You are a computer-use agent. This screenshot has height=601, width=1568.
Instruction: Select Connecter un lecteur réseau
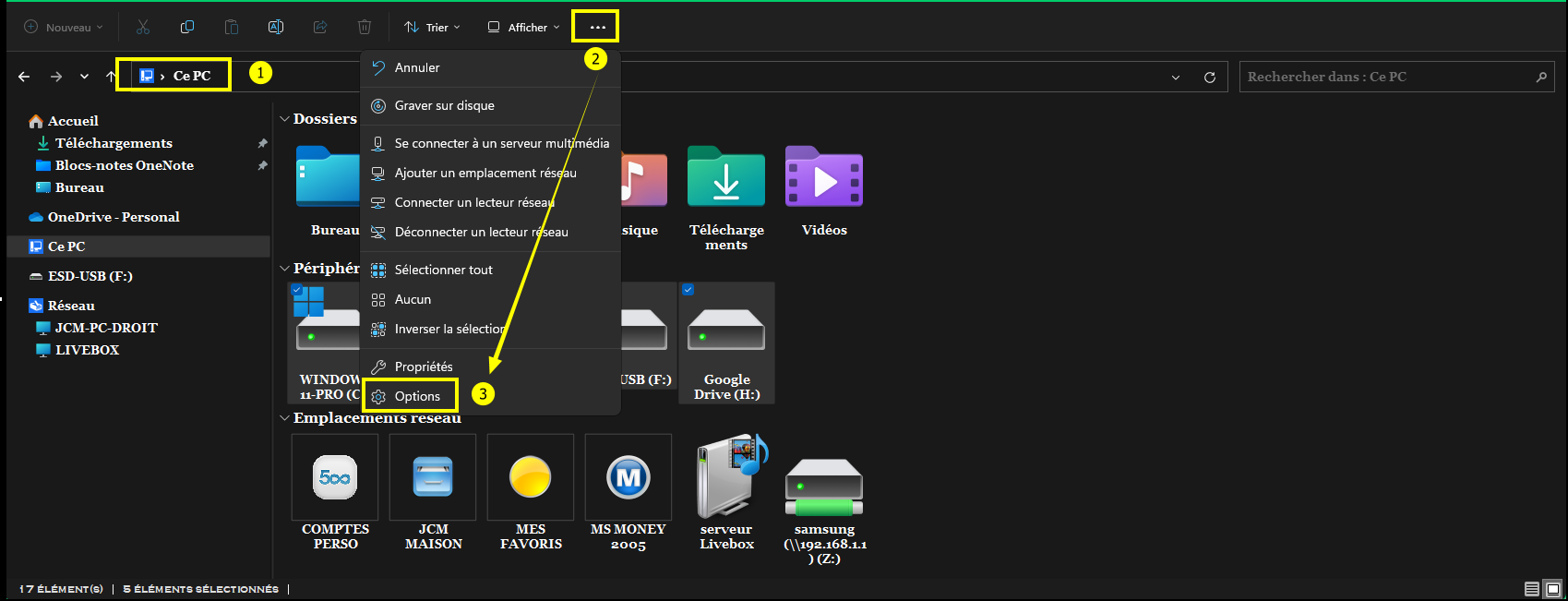tap(490, 202)
